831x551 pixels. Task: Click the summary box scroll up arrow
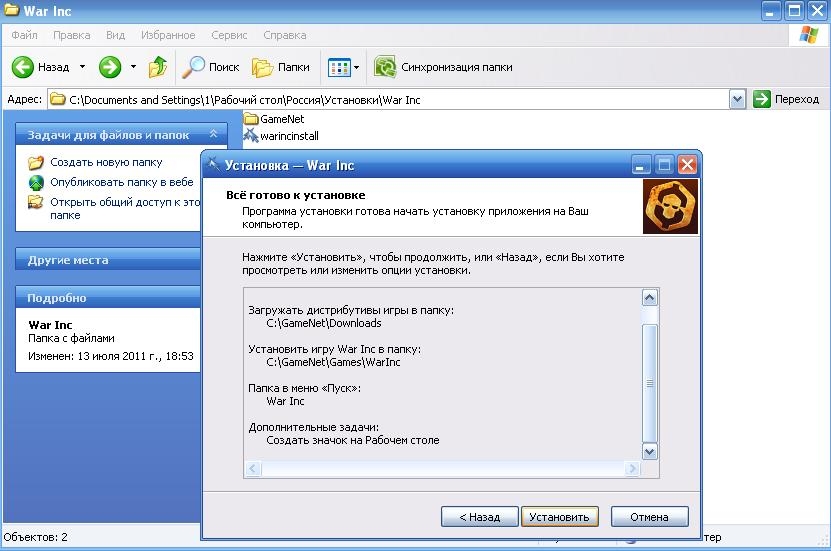pos(650,298)
